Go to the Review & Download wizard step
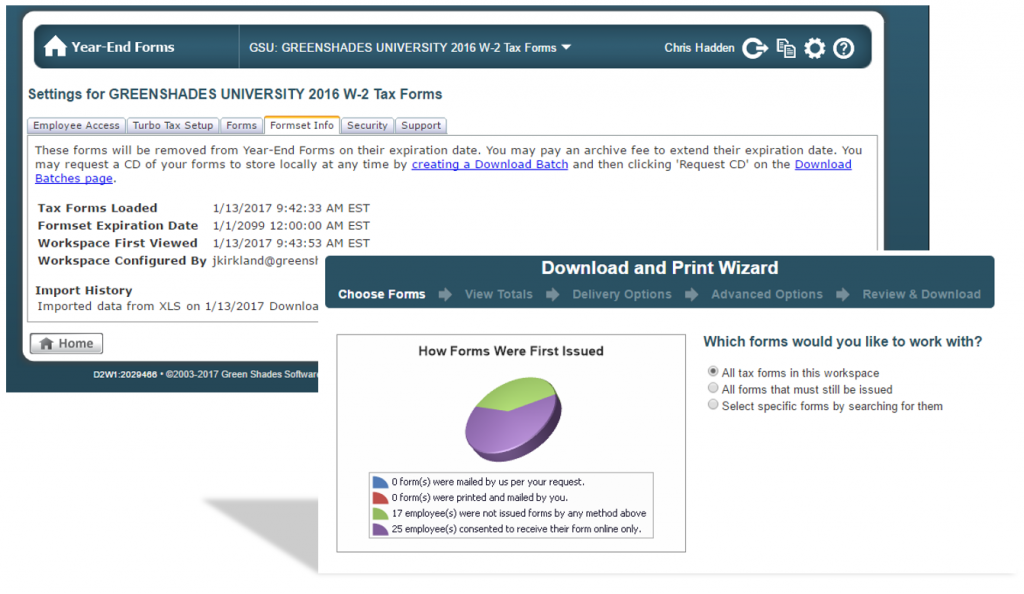Viewport: 1024px width, 594px height. [921, 294]
